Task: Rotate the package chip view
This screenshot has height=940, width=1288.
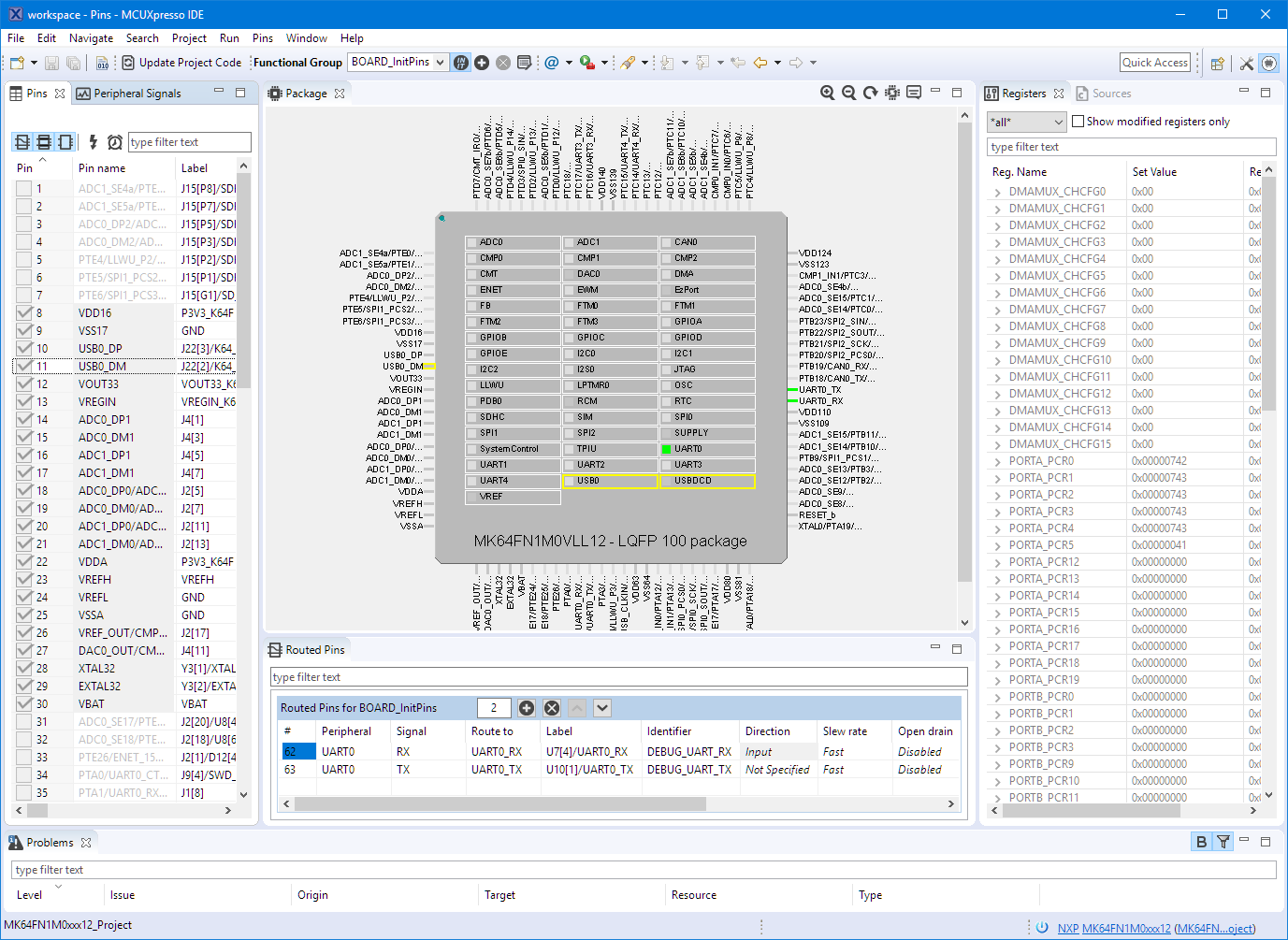Action: click(x=870, y=93)
